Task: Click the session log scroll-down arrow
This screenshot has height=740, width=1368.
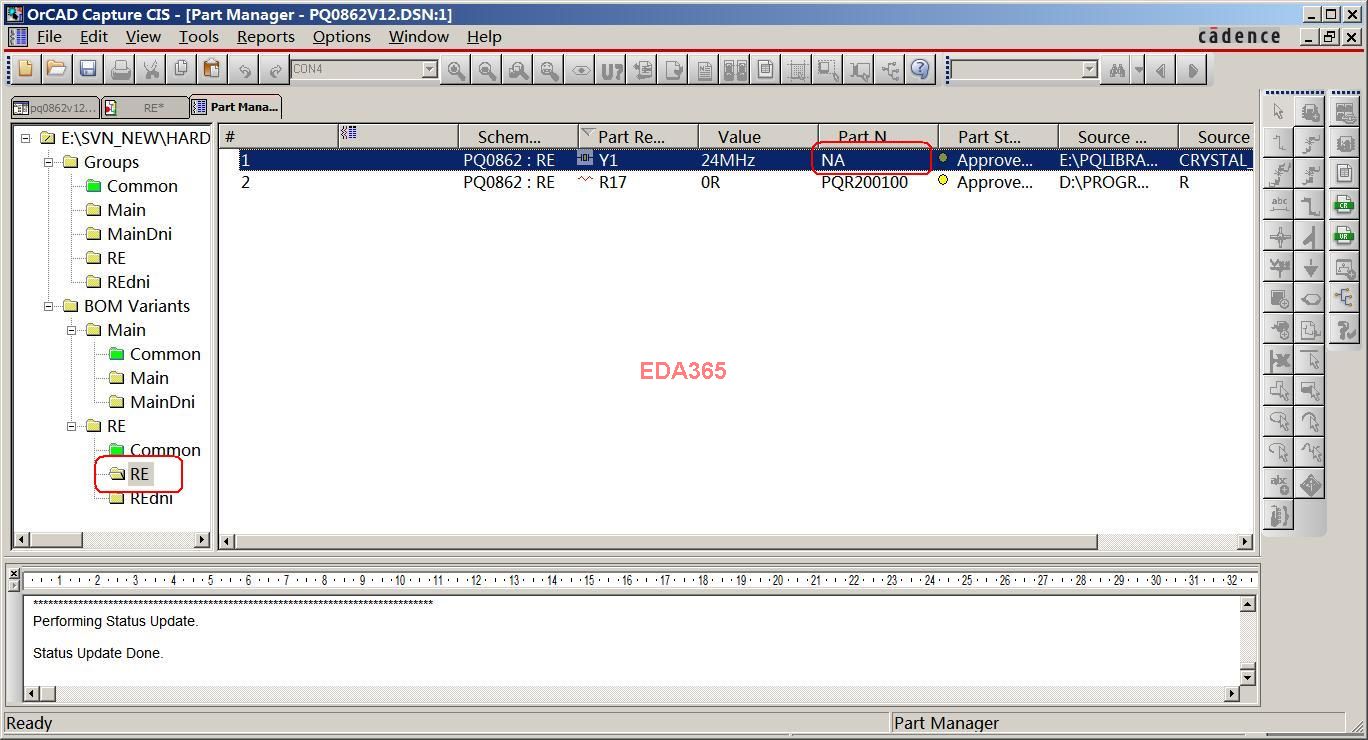Action: pos(1247,677)
